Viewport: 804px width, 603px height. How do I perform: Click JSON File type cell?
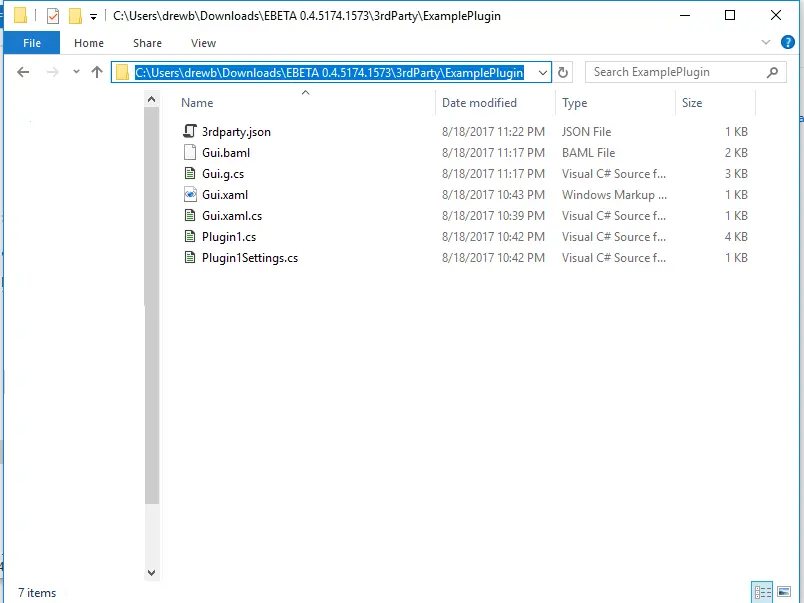587,132
